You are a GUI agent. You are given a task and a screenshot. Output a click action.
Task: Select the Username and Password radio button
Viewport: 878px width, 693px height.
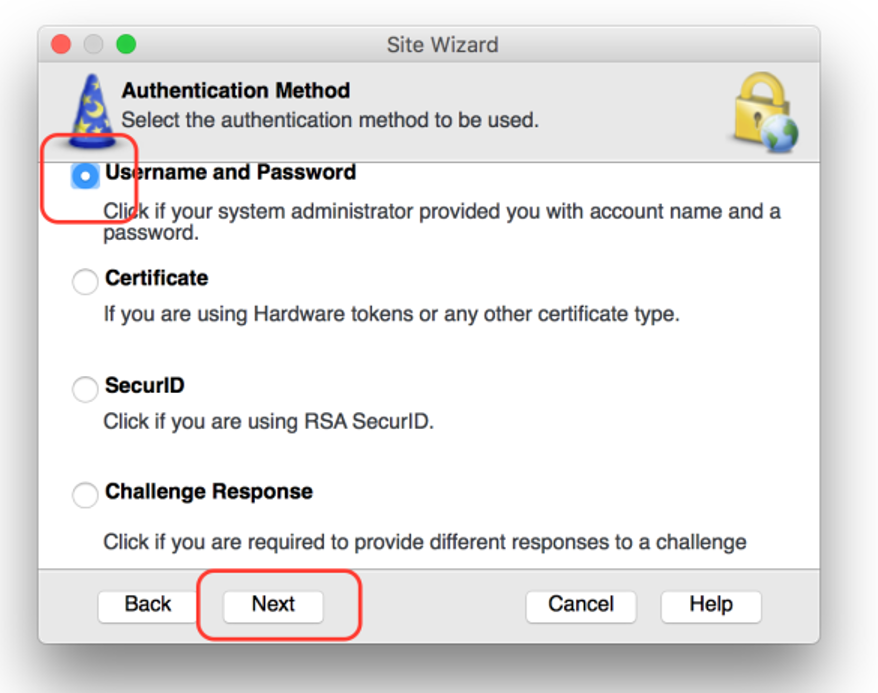86,176
